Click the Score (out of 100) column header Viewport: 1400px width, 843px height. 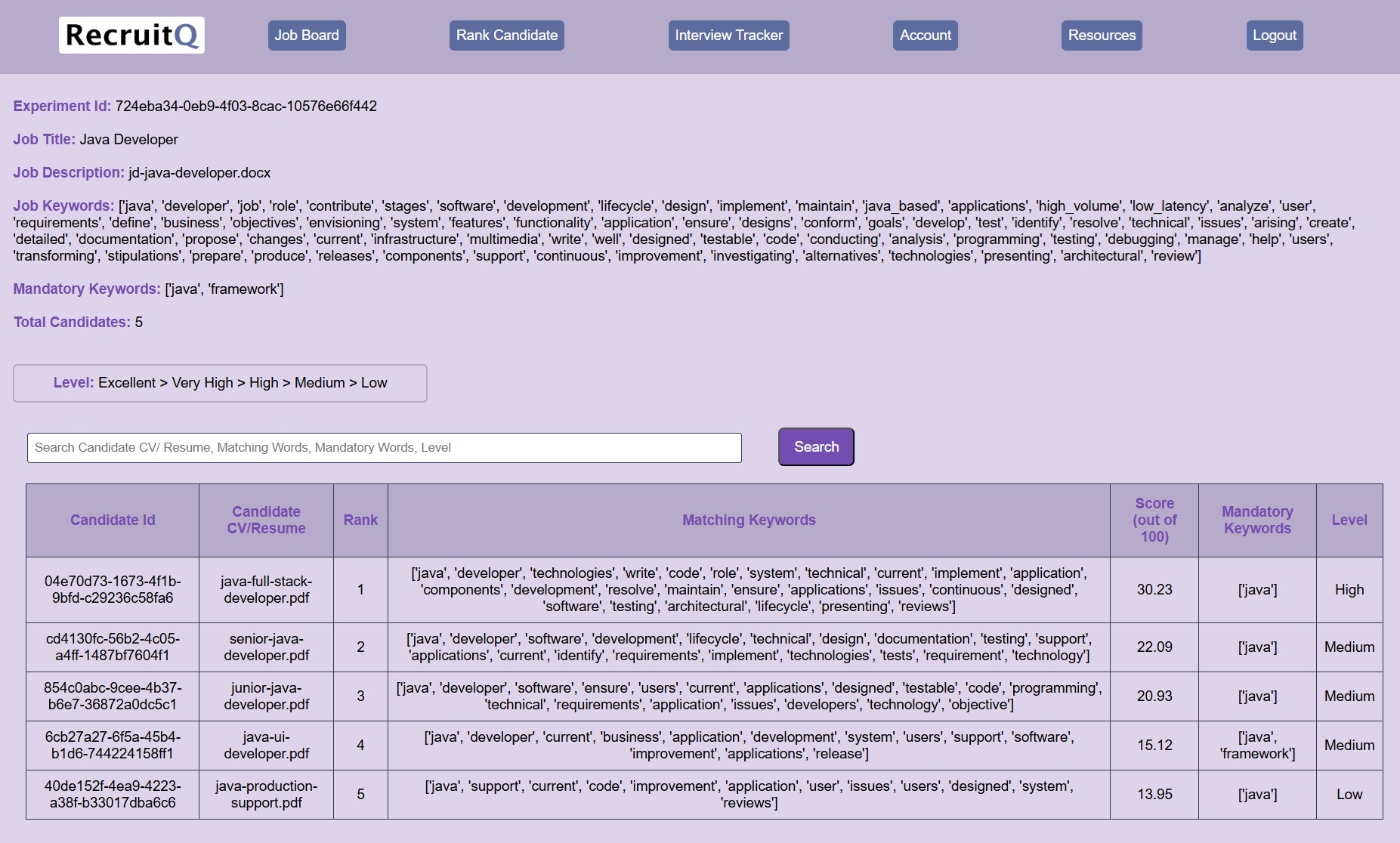1154,520
